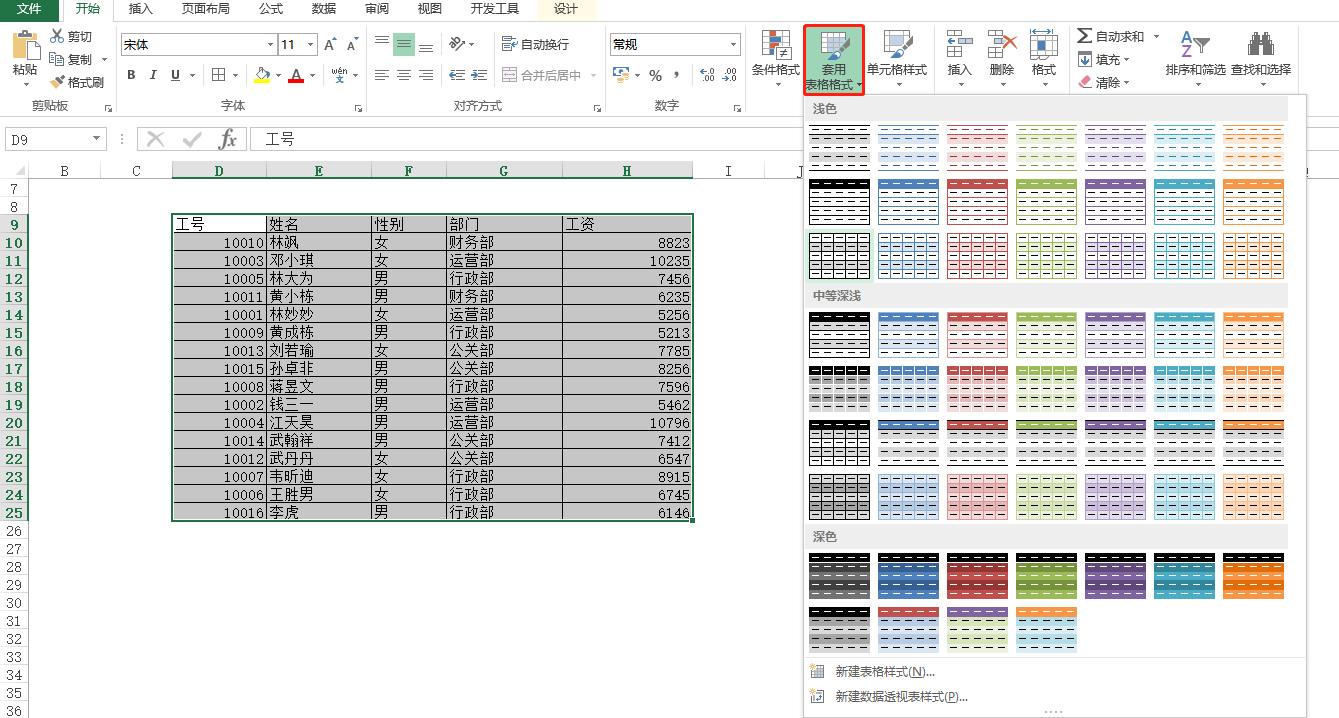Decrease font size with the smaller A icon

(354, 45)
